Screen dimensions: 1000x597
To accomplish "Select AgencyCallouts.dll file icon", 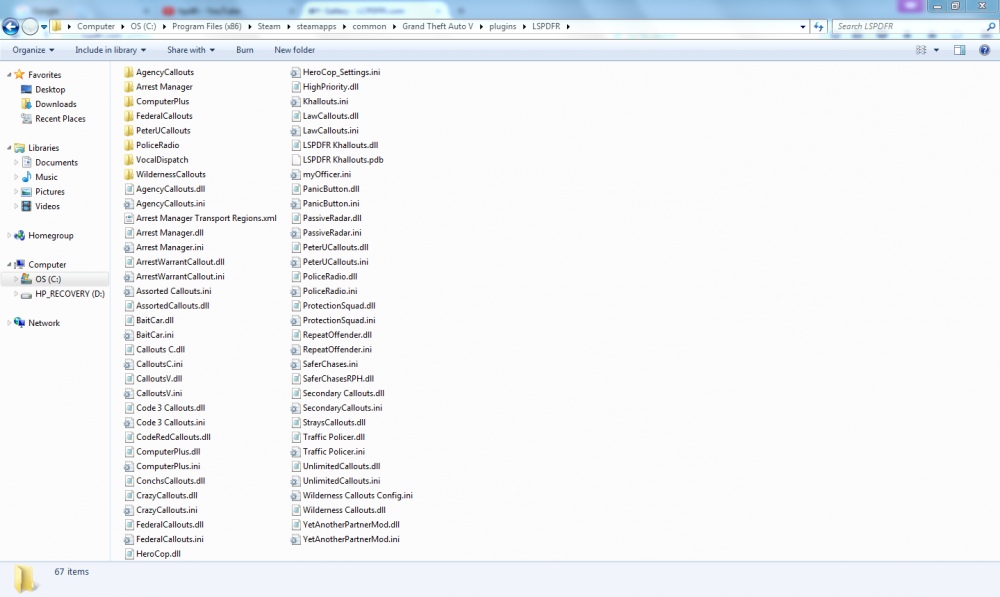I will pyautogui.click(x=129, y=189).
